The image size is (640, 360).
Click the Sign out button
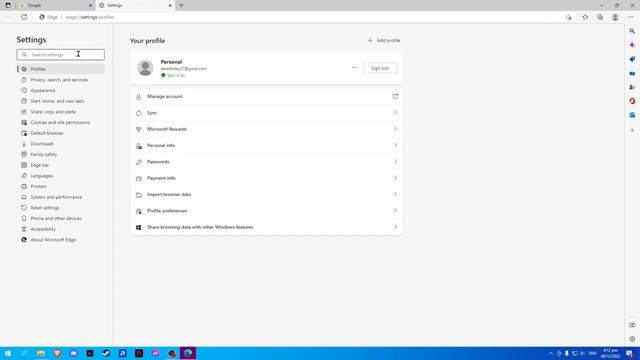tap(380, 68)
